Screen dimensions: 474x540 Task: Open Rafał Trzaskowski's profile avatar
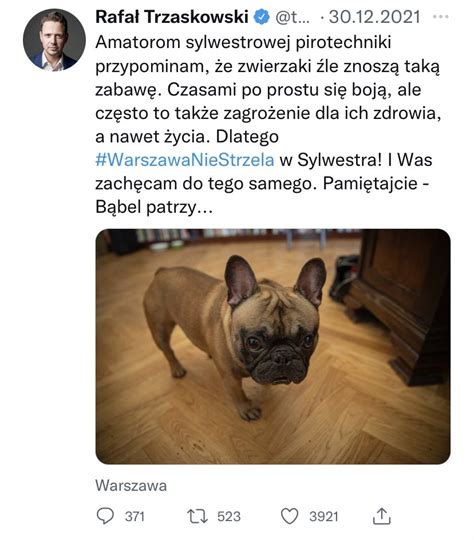click(x=54, y=40)
